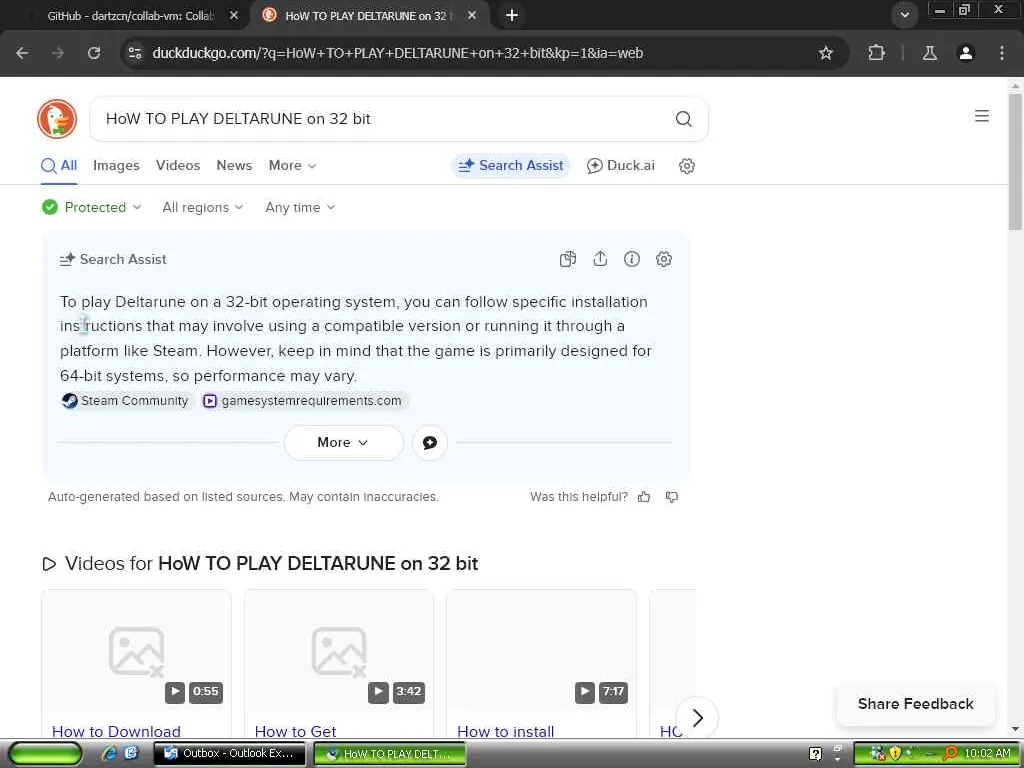Open the How to Download video link

point(116,731)
